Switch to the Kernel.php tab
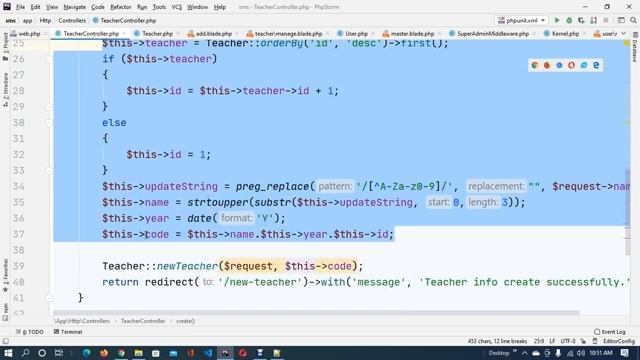 565,33
